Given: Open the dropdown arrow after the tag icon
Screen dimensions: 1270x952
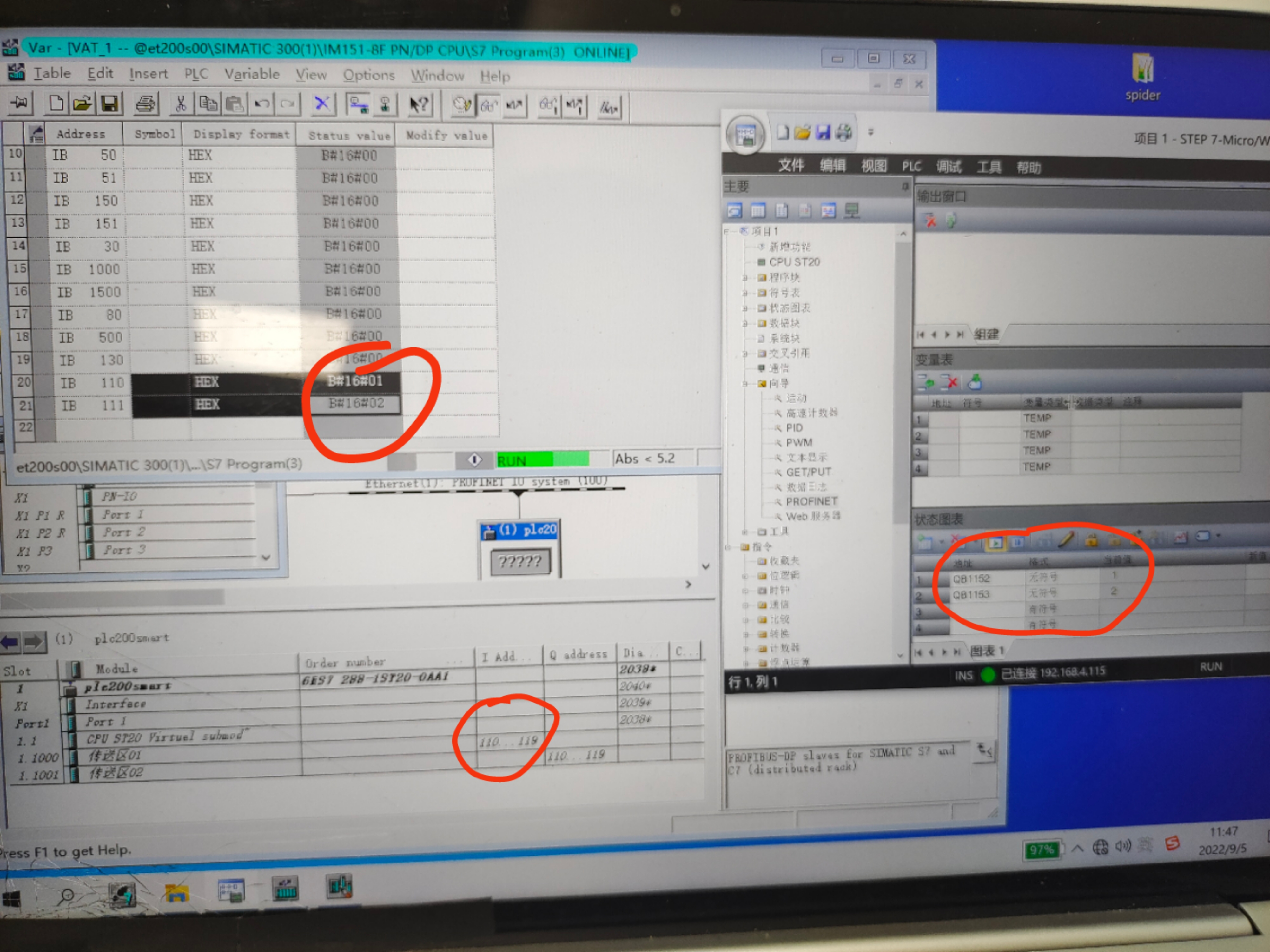Looking at the screenshot, I should pos(1218,536).
